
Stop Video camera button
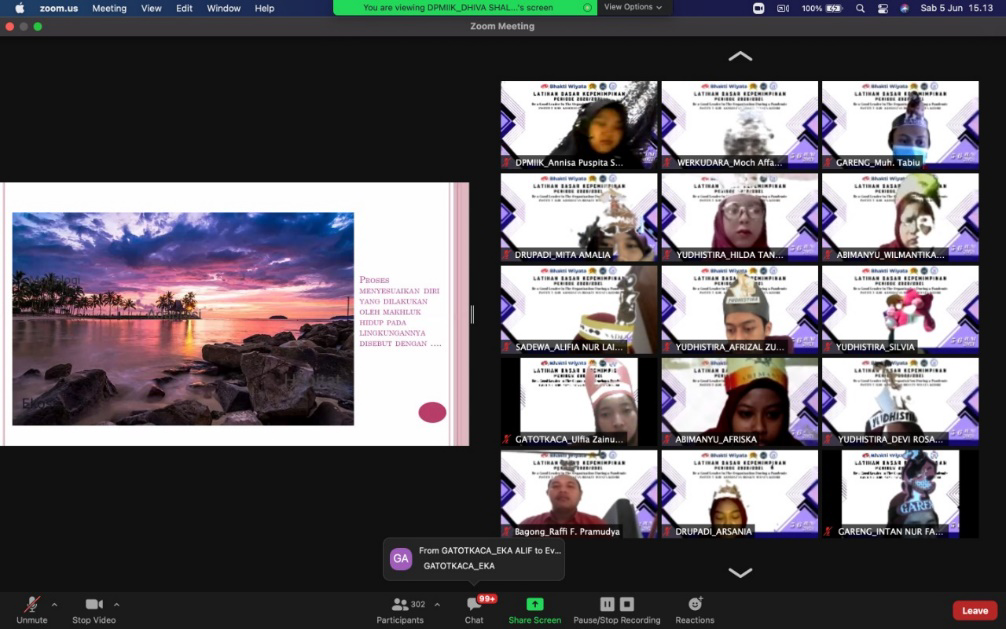click(x=94, y=605)
